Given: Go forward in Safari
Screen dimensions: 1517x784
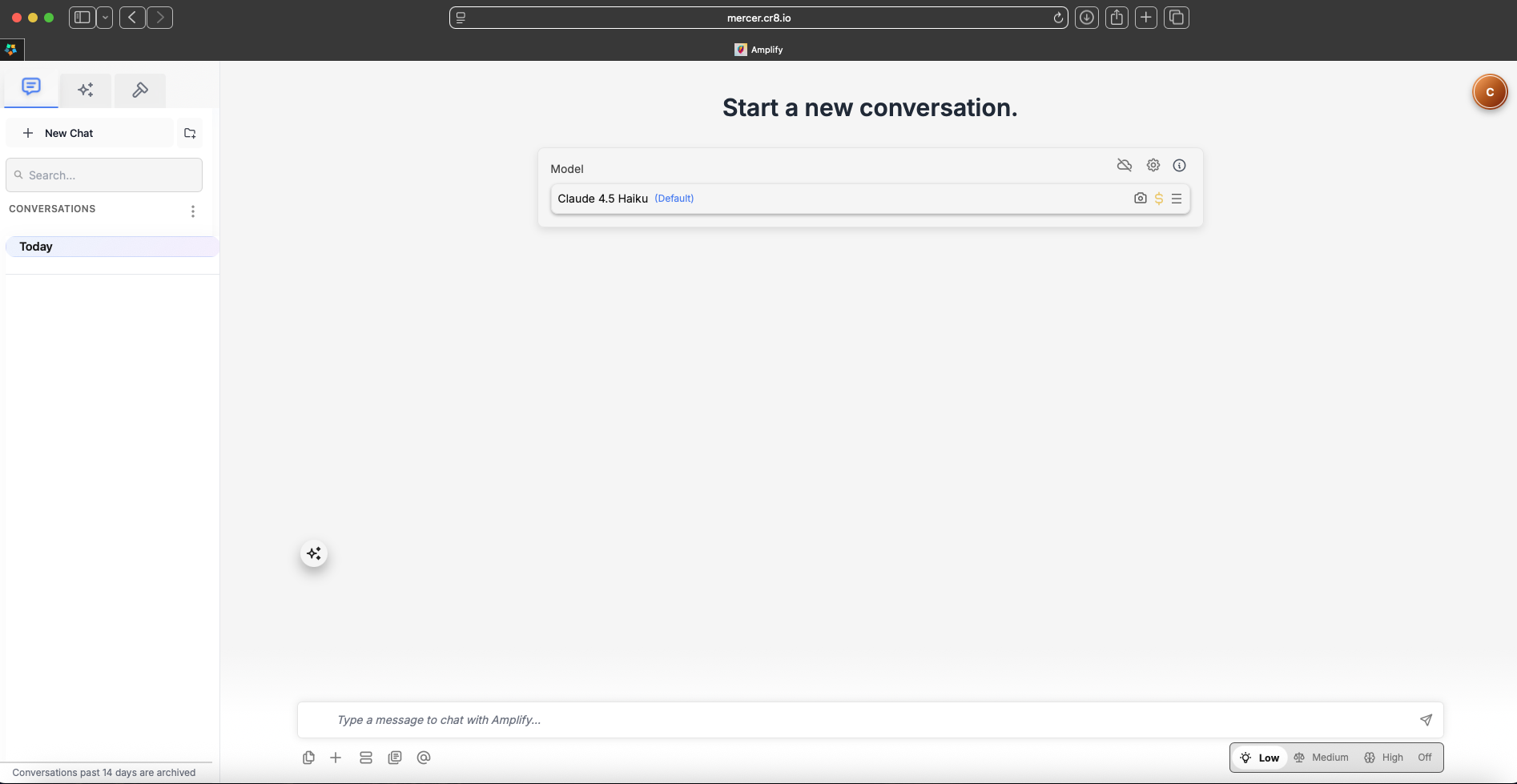Looking at the screenshot, I should point(160,18).
